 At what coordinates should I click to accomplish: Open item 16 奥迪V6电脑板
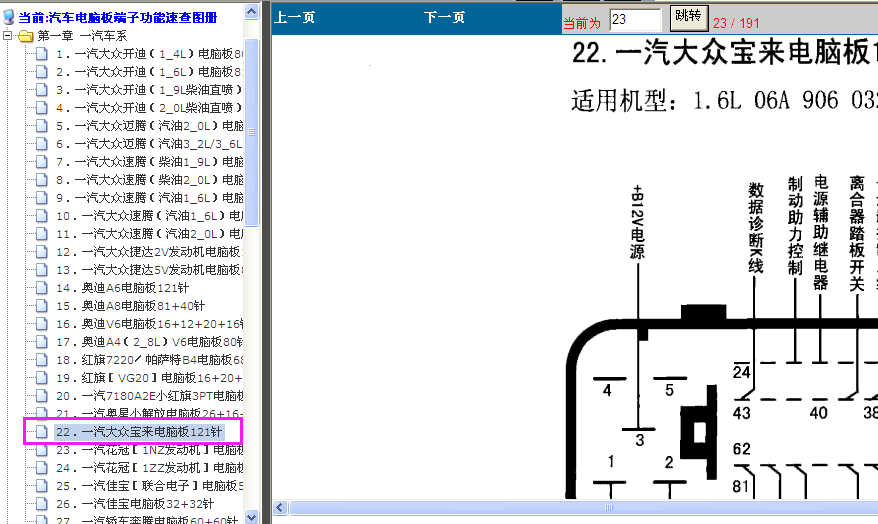pos(149,324)
